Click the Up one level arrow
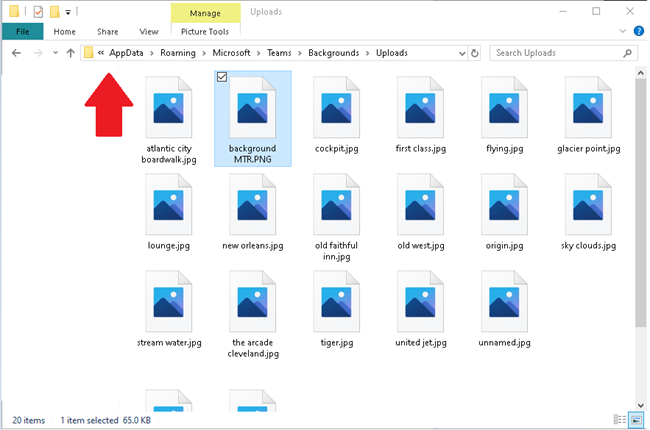 70,53
